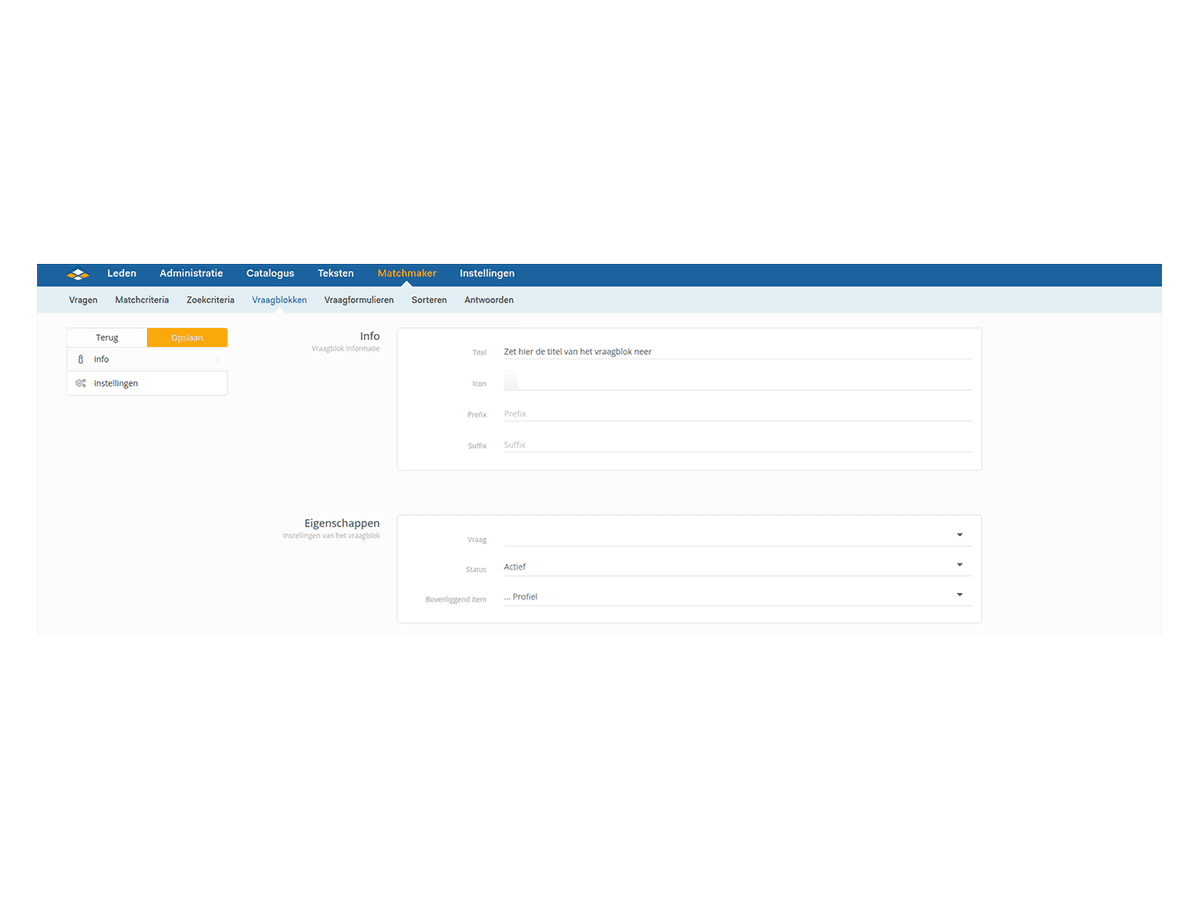Click the diamond logo in the top bar
This screenshot has height=900, width=1200.
coord(78,274)
